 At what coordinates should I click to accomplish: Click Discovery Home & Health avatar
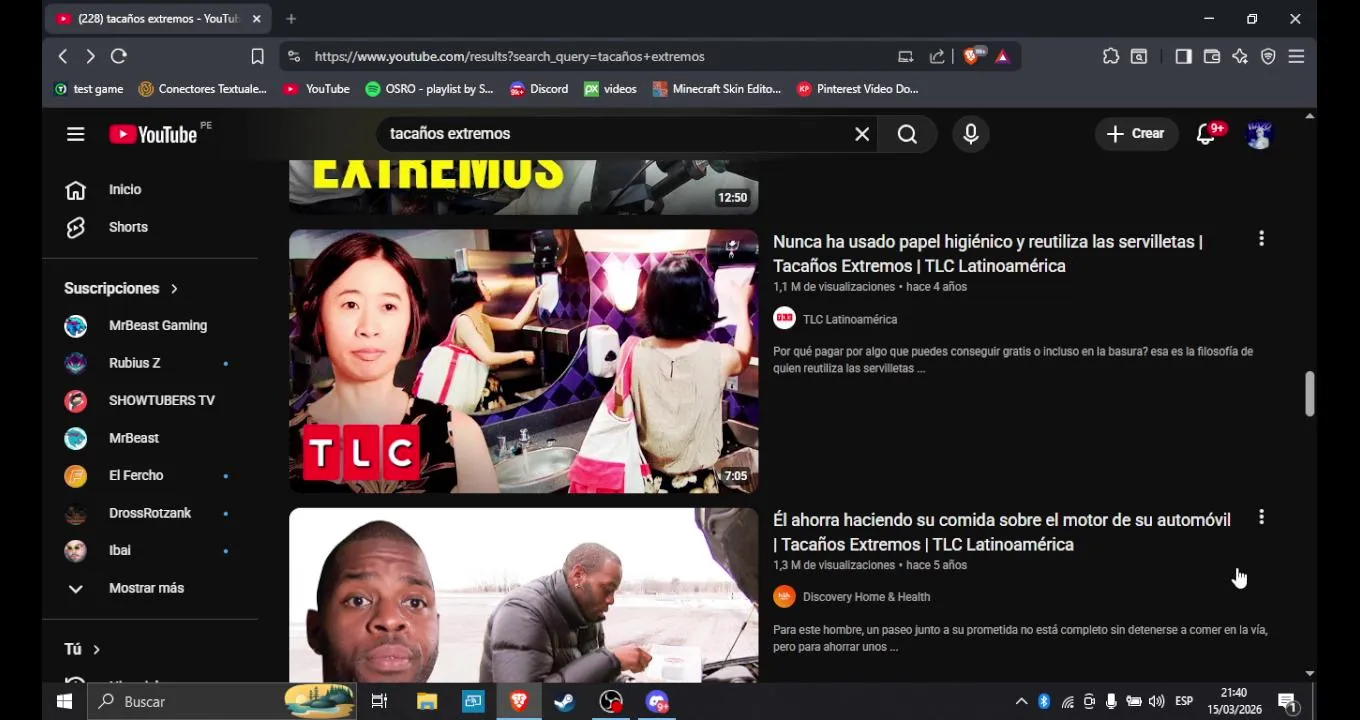(784, 597)
